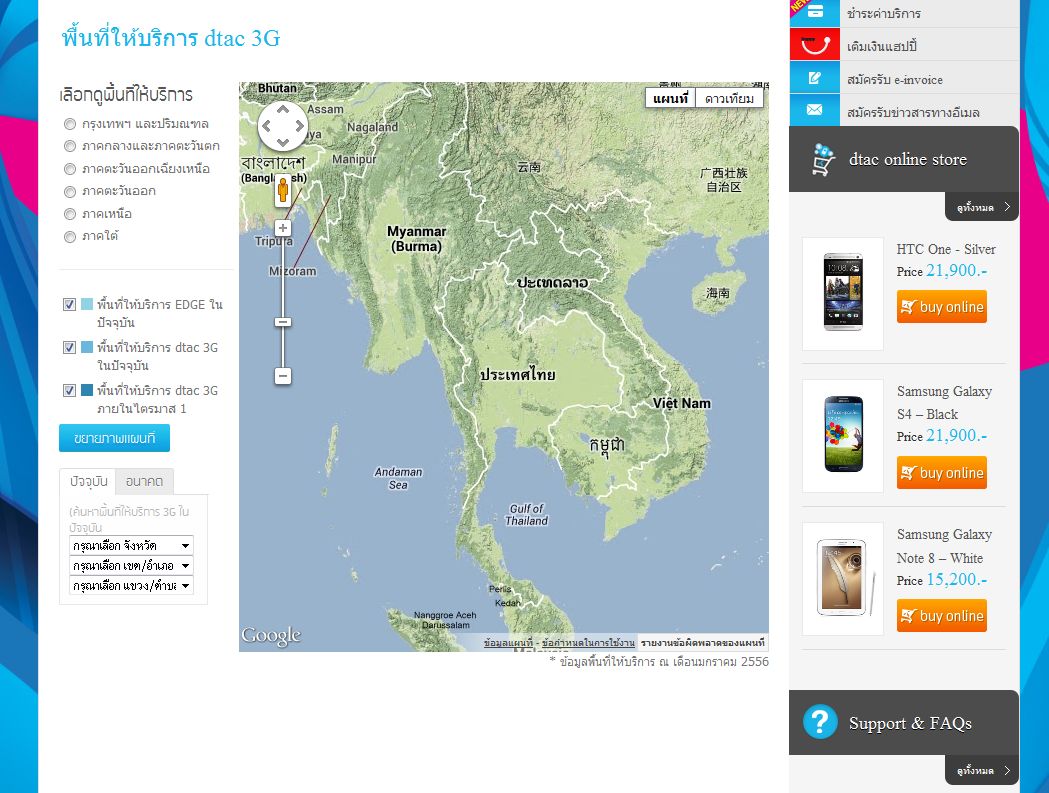1049x793 pixels.
Task: Open the ข้อกำหนดในการใช้งาน terms link
Action: (588, 642)
